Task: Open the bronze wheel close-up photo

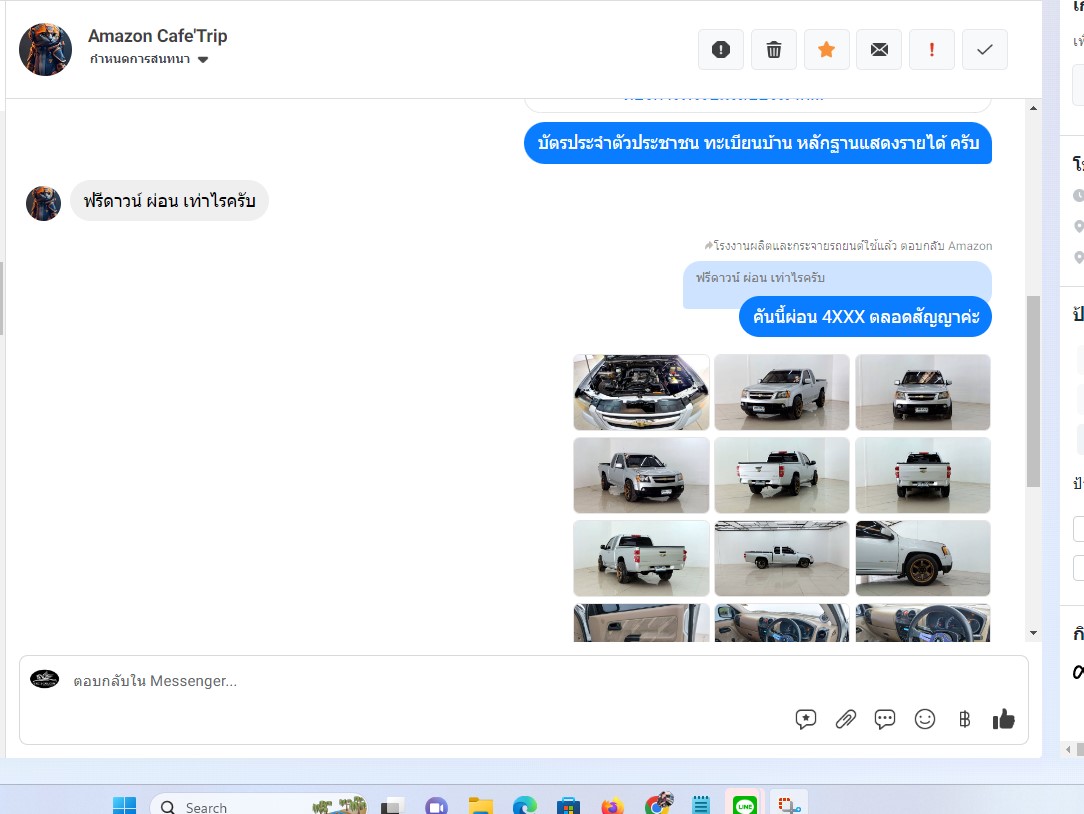Action: click(922, 558)
